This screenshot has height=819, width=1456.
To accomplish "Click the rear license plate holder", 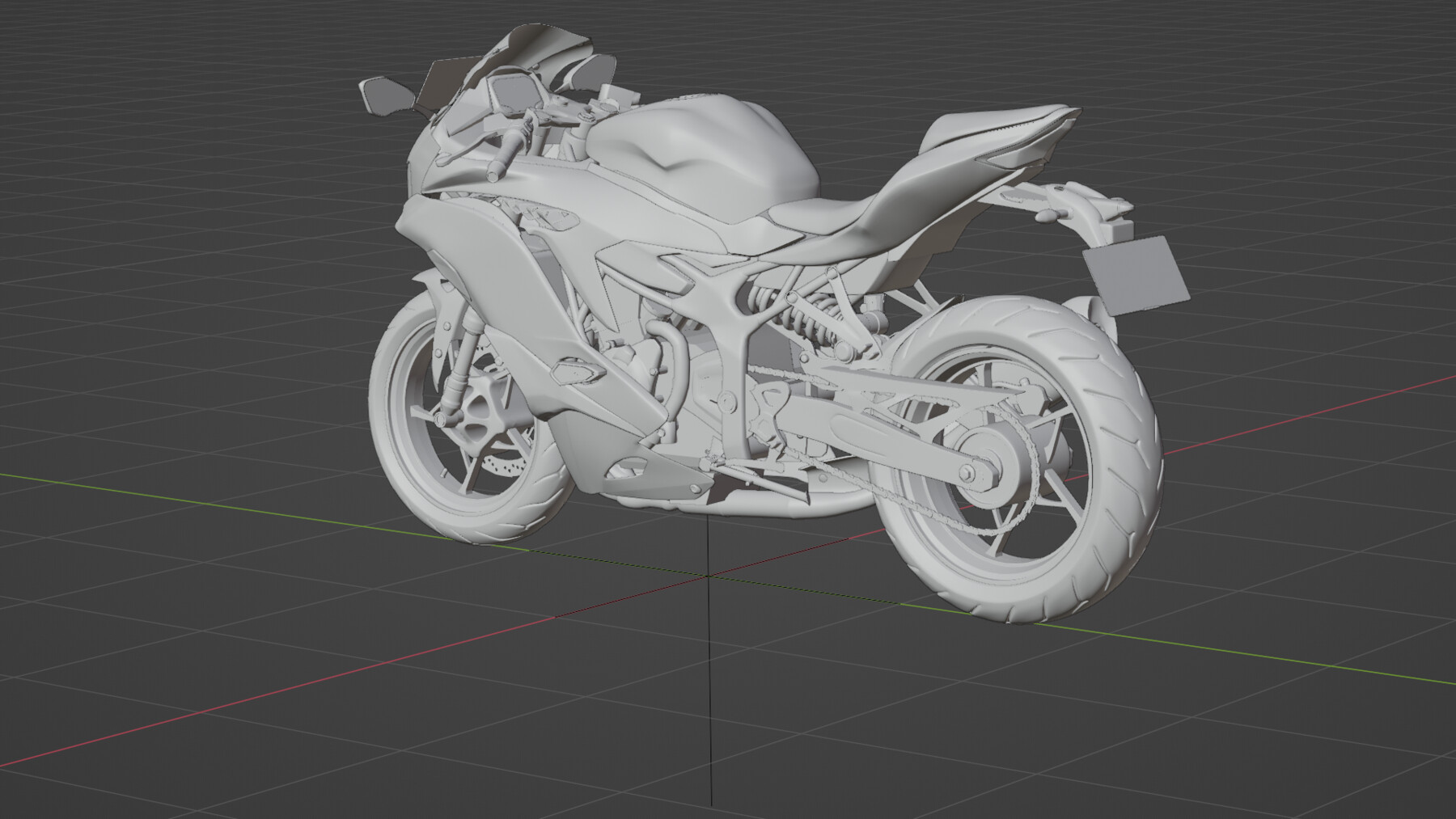I will tap(1136, 275).
